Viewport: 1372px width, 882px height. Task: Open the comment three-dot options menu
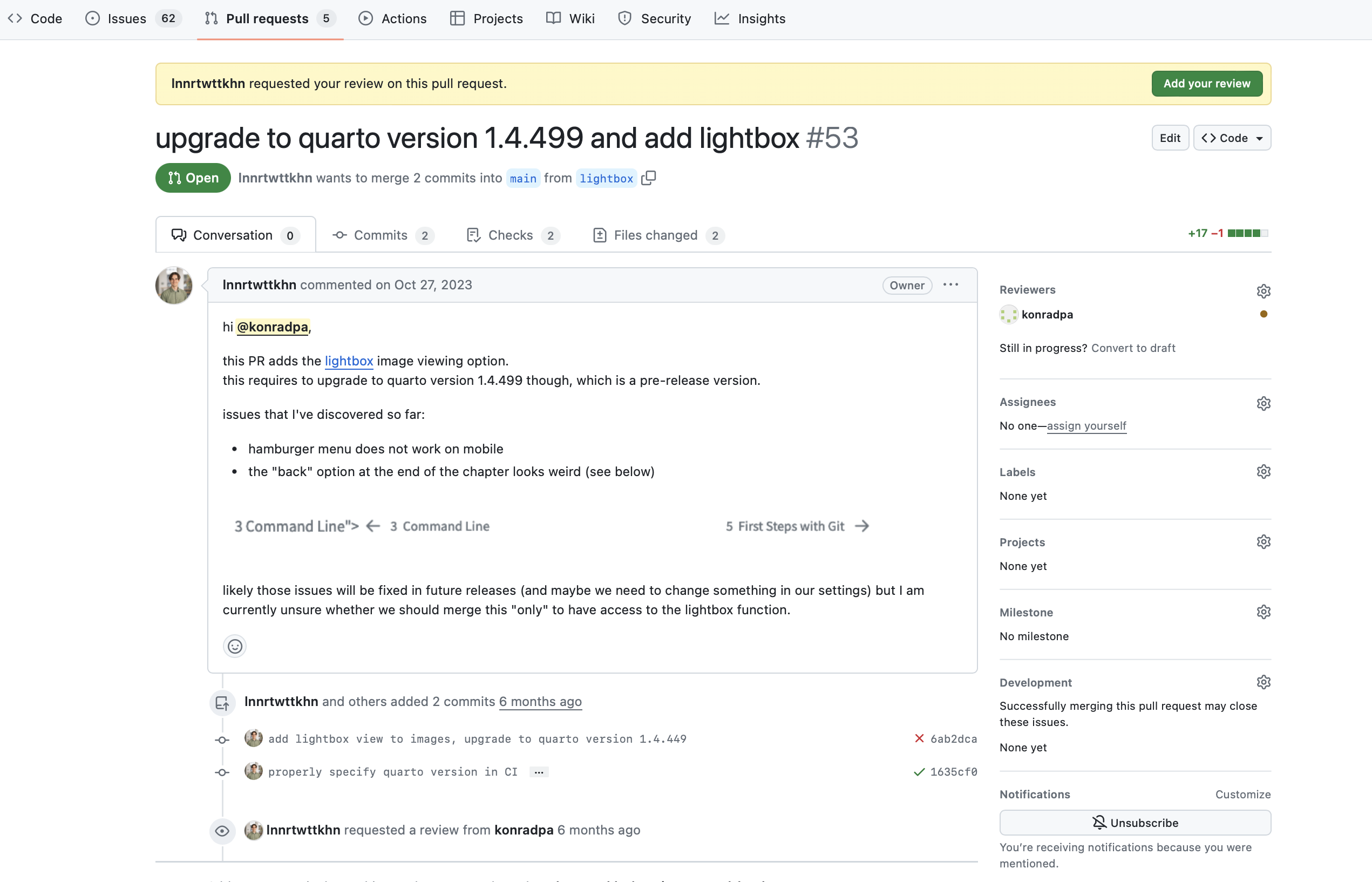[x=950, y=284]
